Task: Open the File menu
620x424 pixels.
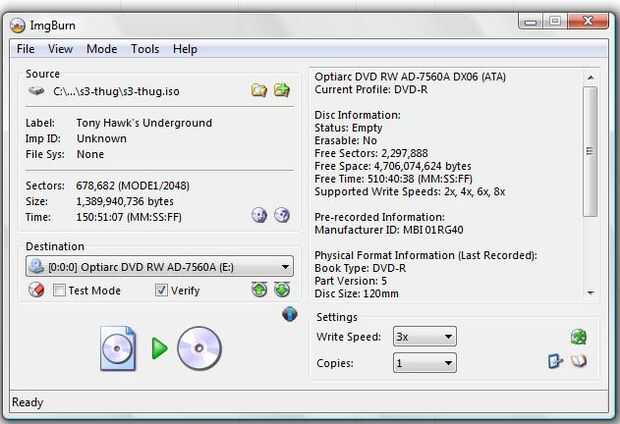Action: (x=26, y=49)
